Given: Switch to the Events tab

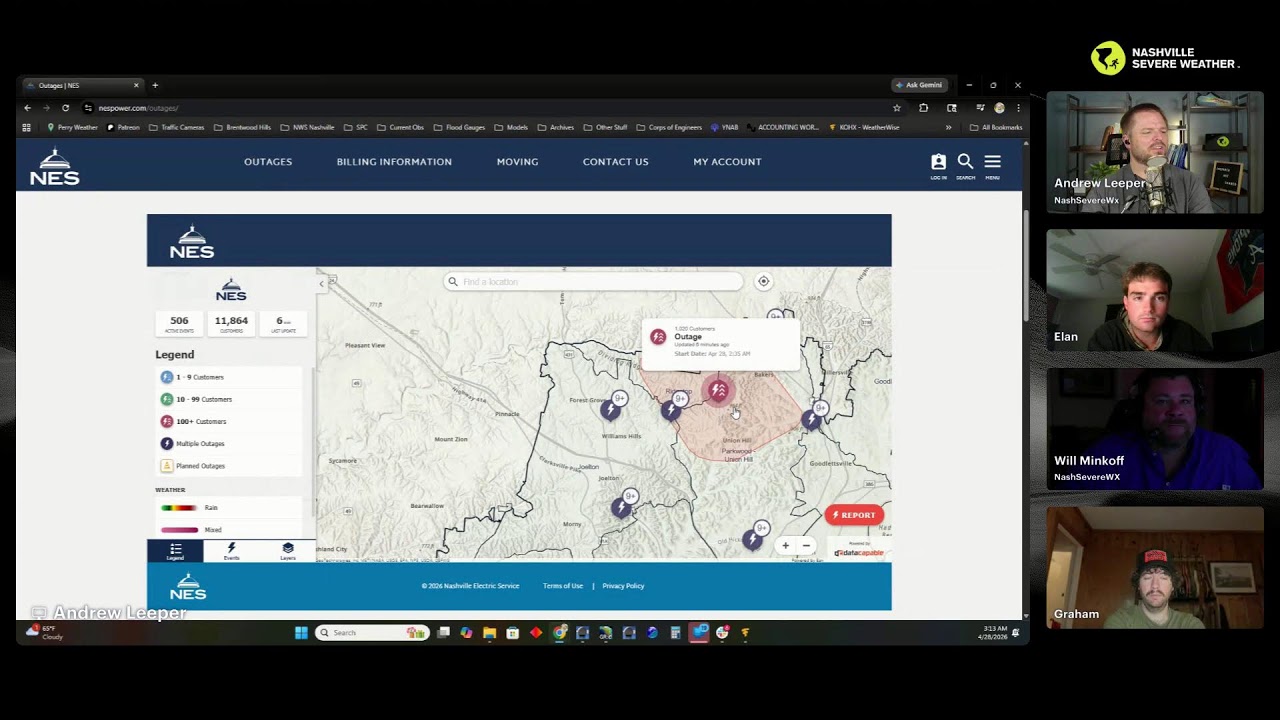Looking at the screenshot, I should point(231,551).
